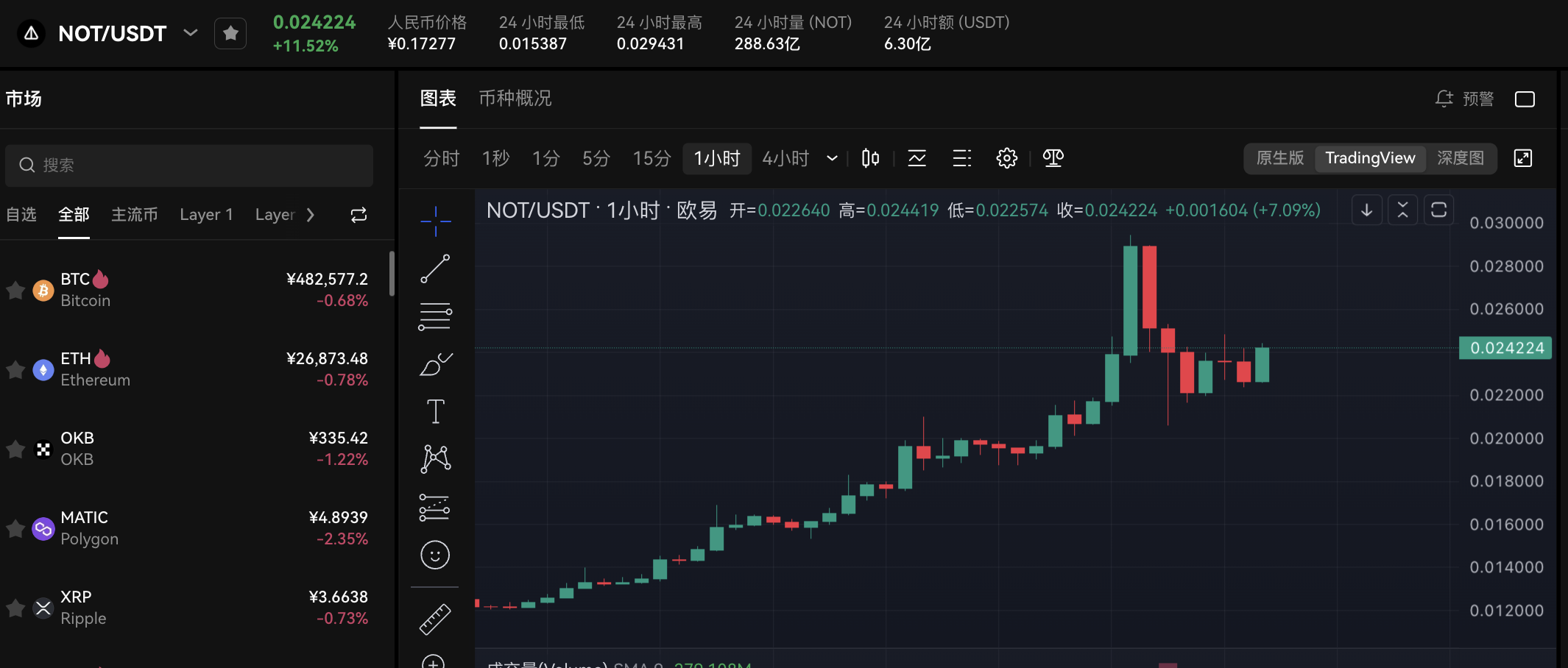This screenshot has width=1568, height=668.
Task: Select the crosshair cursor tool
Action: pyautogui.click(x=435, y=221)
